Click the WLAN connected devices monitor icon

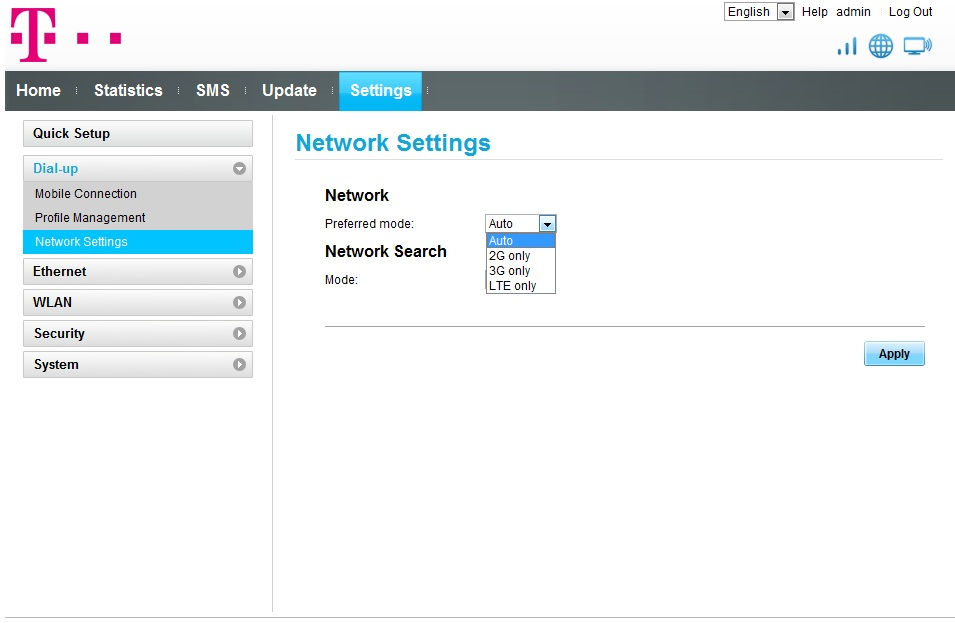point(917,46)
